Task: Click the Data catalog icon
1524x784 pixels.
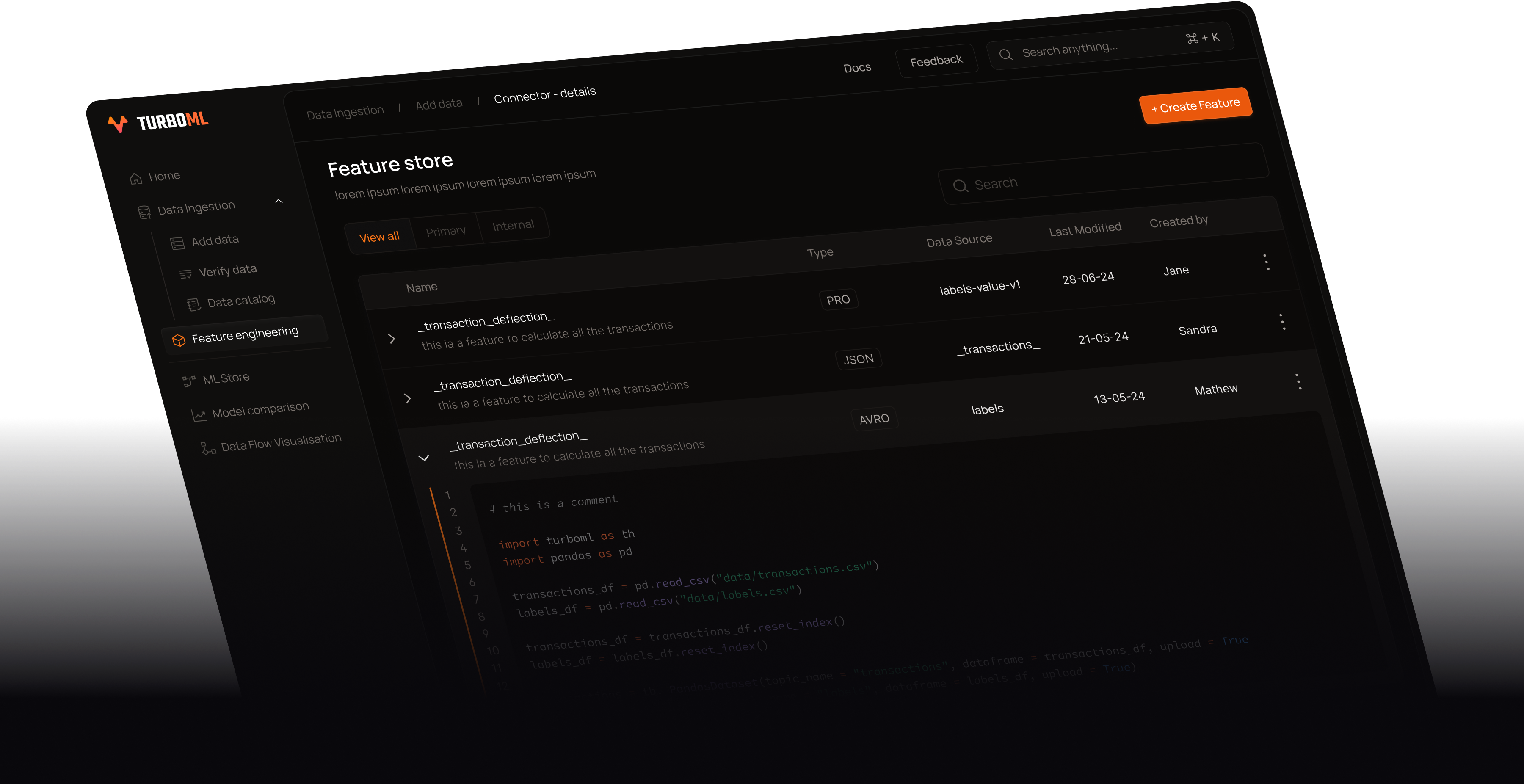Action: [193, 305]
